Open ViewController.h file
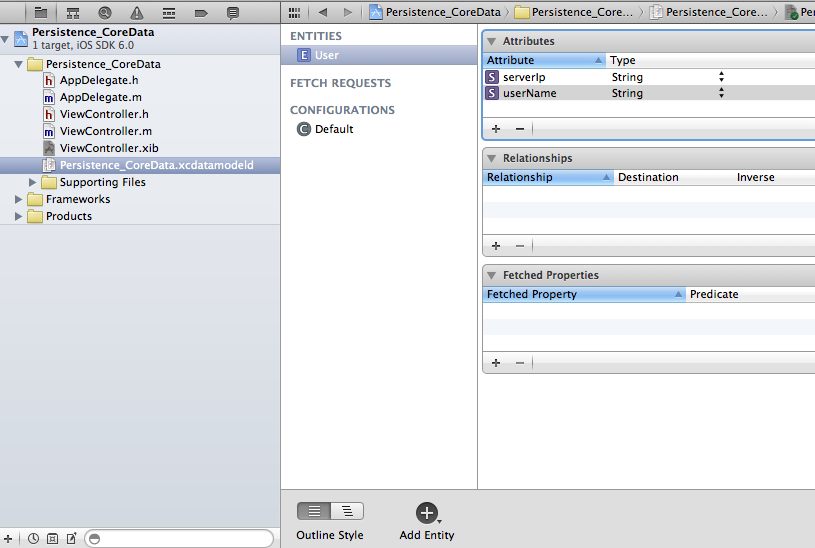This screenshot has height=548, width=815. [x=104, y=114]
